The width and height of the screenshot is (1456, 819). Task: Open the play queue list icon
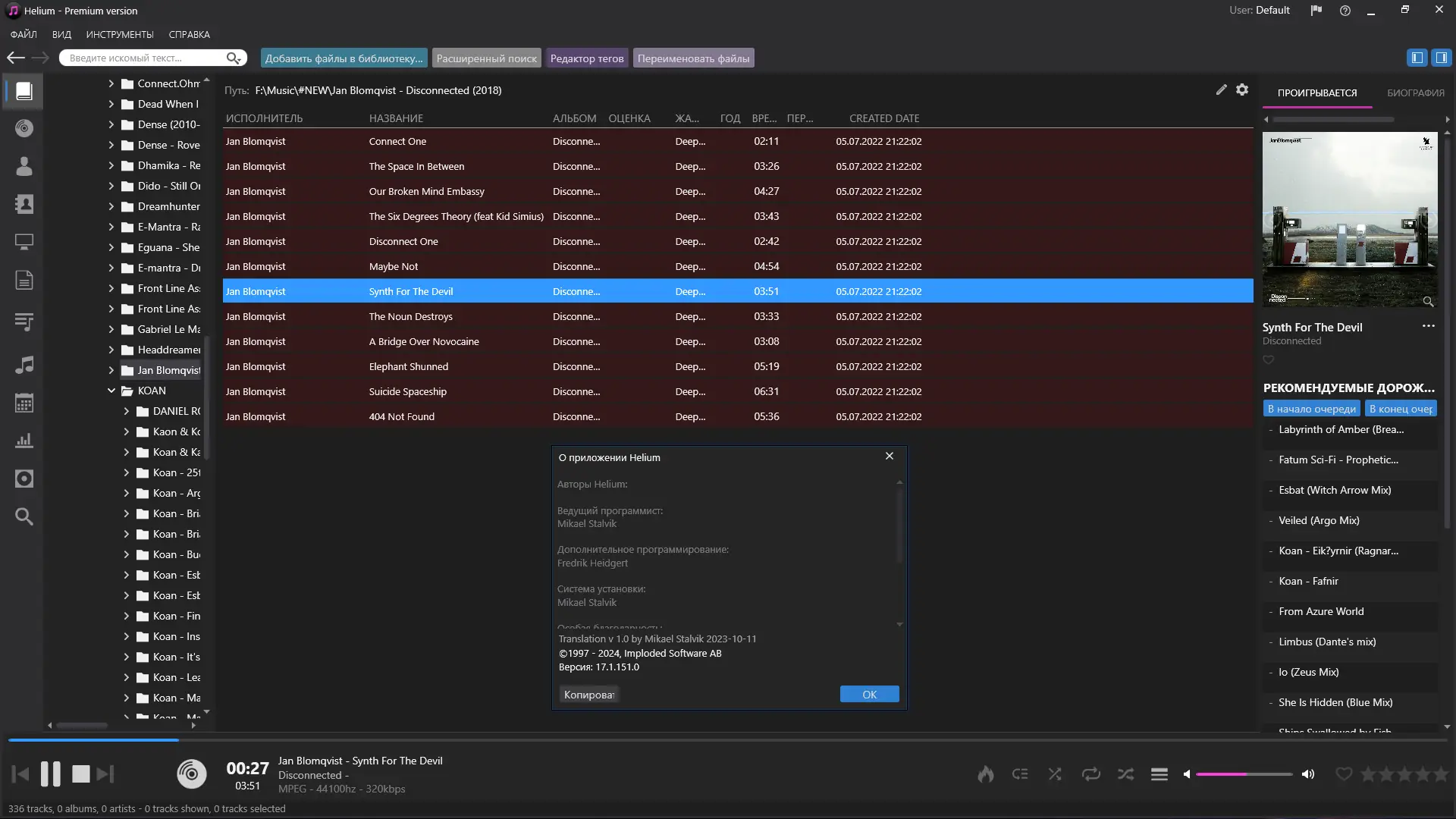[1159, 774]
